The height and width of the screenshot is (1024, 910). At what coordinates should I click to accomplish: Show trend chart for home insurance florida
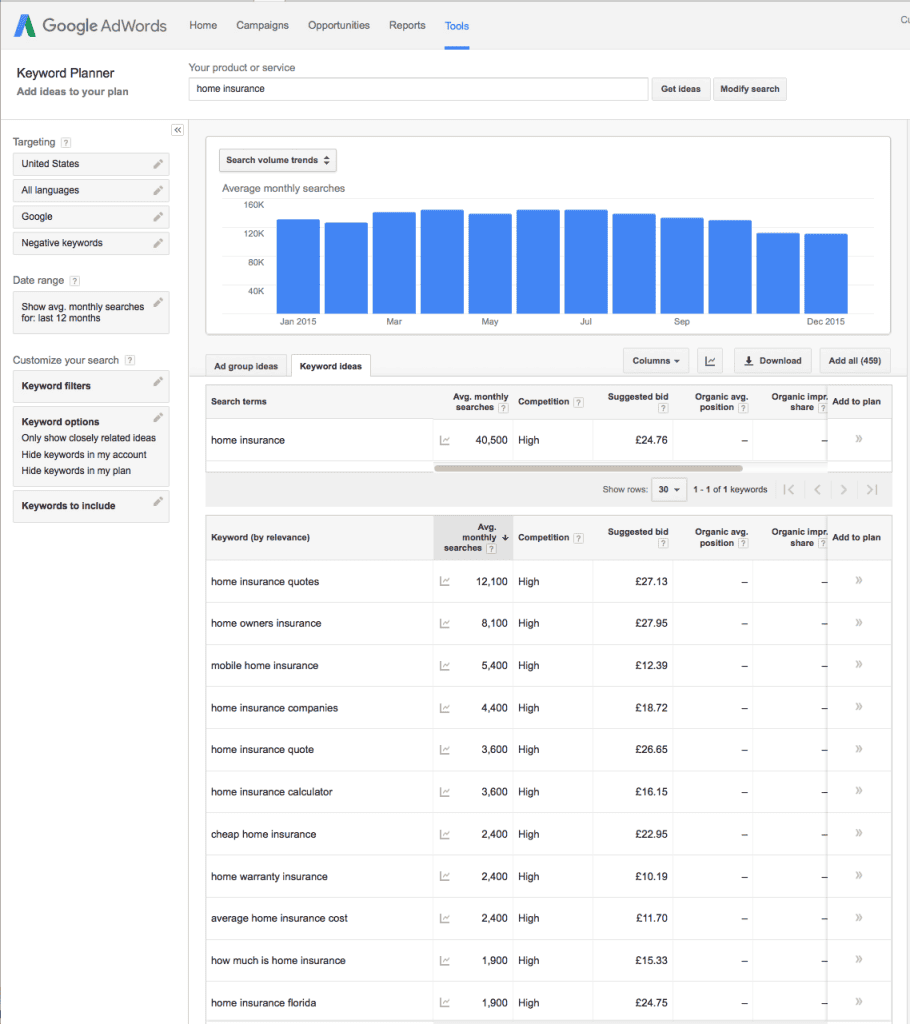[445, 1002]
